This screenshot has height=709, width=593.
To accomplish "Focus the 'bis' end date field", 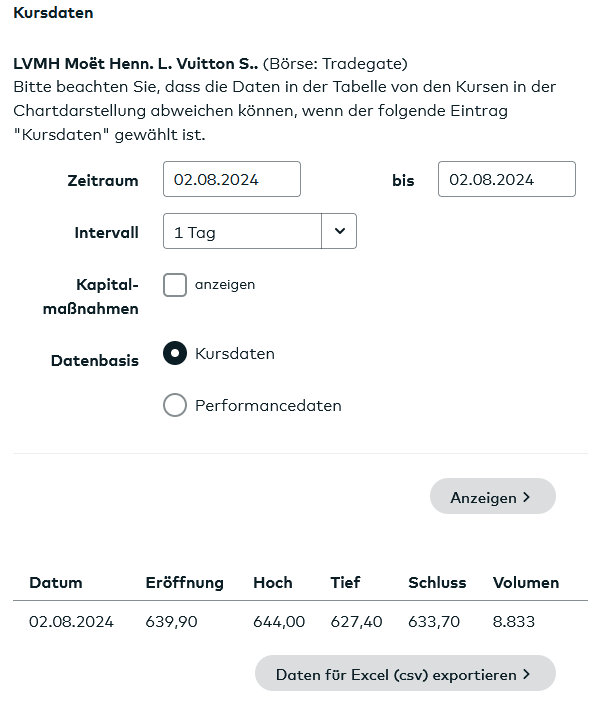I will pos(507,179).
